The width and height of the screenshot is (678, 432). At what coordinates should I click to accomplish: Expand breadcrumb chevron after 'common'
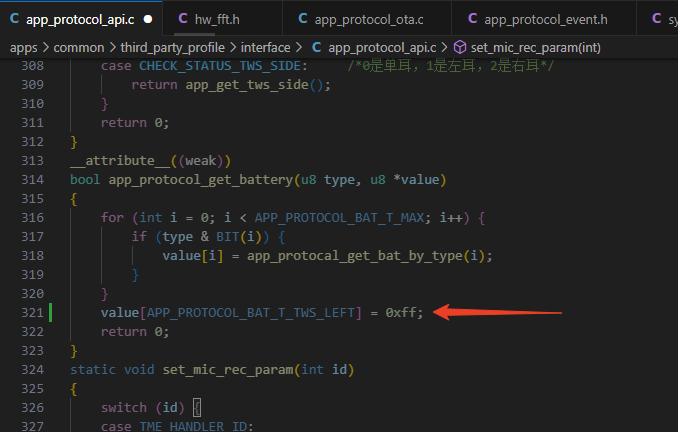[x=112, y=48]
